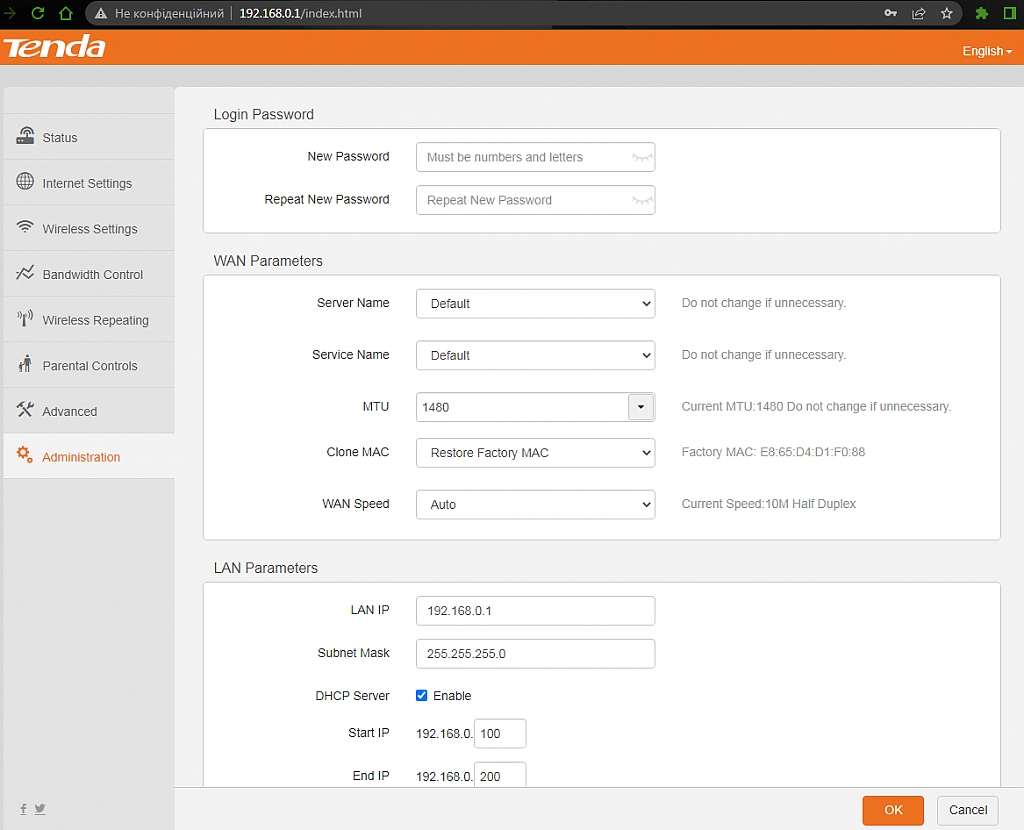Image resolution: width=1024 pixels, height=830 pixels.
Task: Switch to the Advanced menu
Action: pos(89,411)
